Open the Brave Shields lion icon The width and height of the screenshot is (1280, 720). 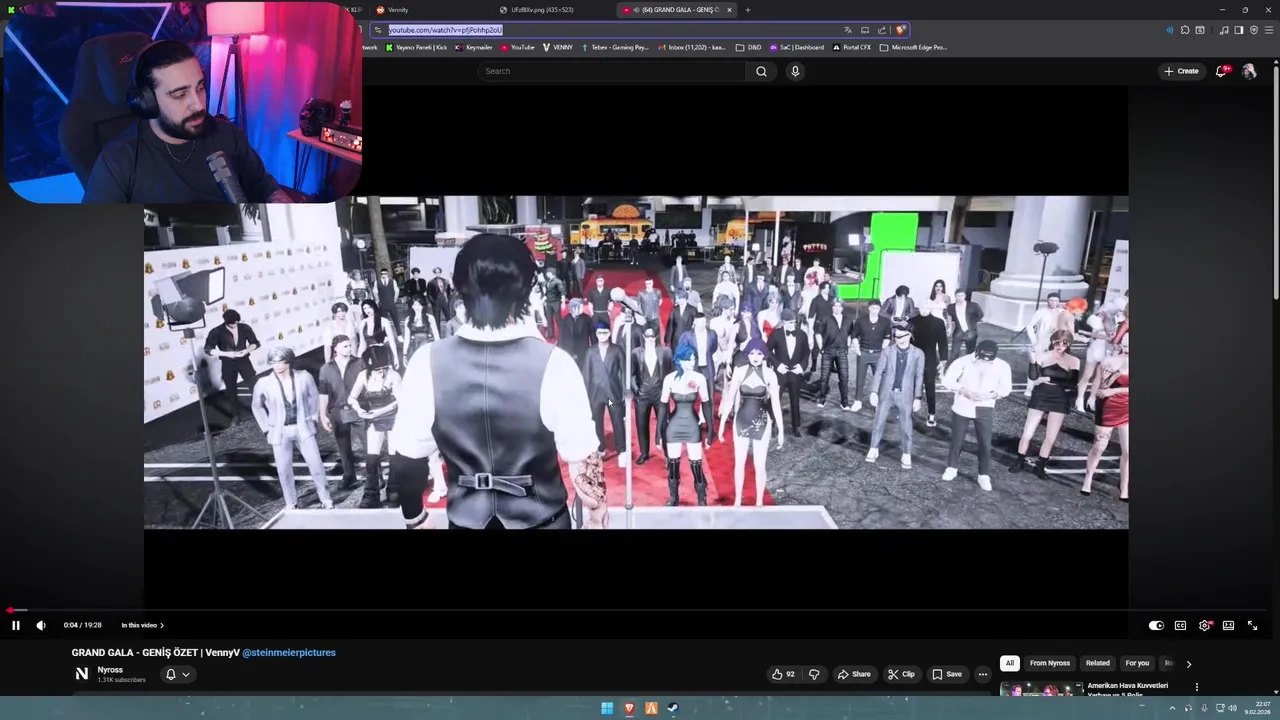(900, 30)
